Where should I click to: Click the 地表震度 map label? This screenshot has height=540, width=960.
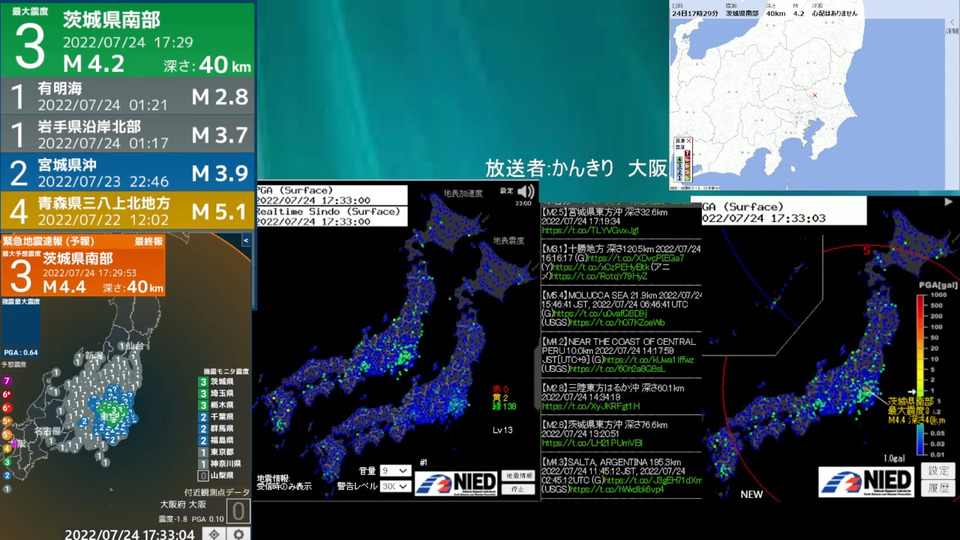coord(509,241)
